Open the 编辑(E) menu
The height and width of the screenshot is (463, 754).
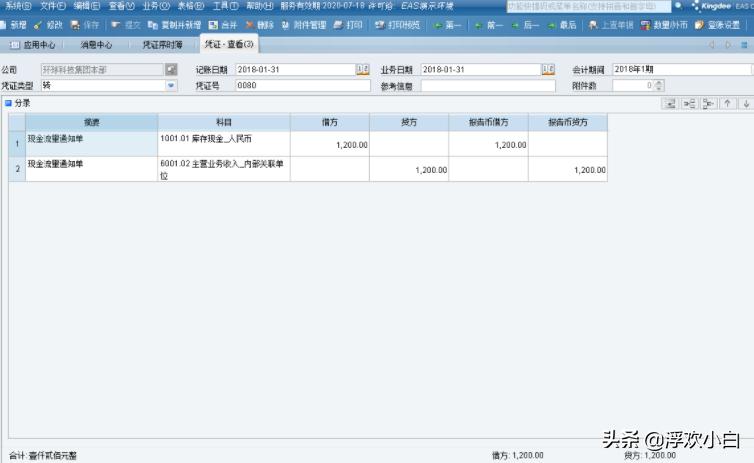[87, 6]
